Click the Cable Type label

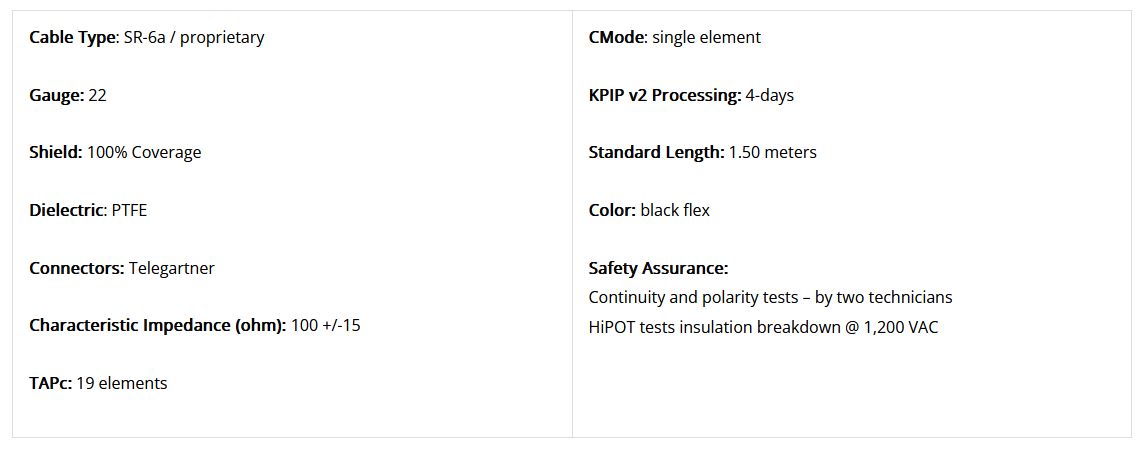(72, 37)
